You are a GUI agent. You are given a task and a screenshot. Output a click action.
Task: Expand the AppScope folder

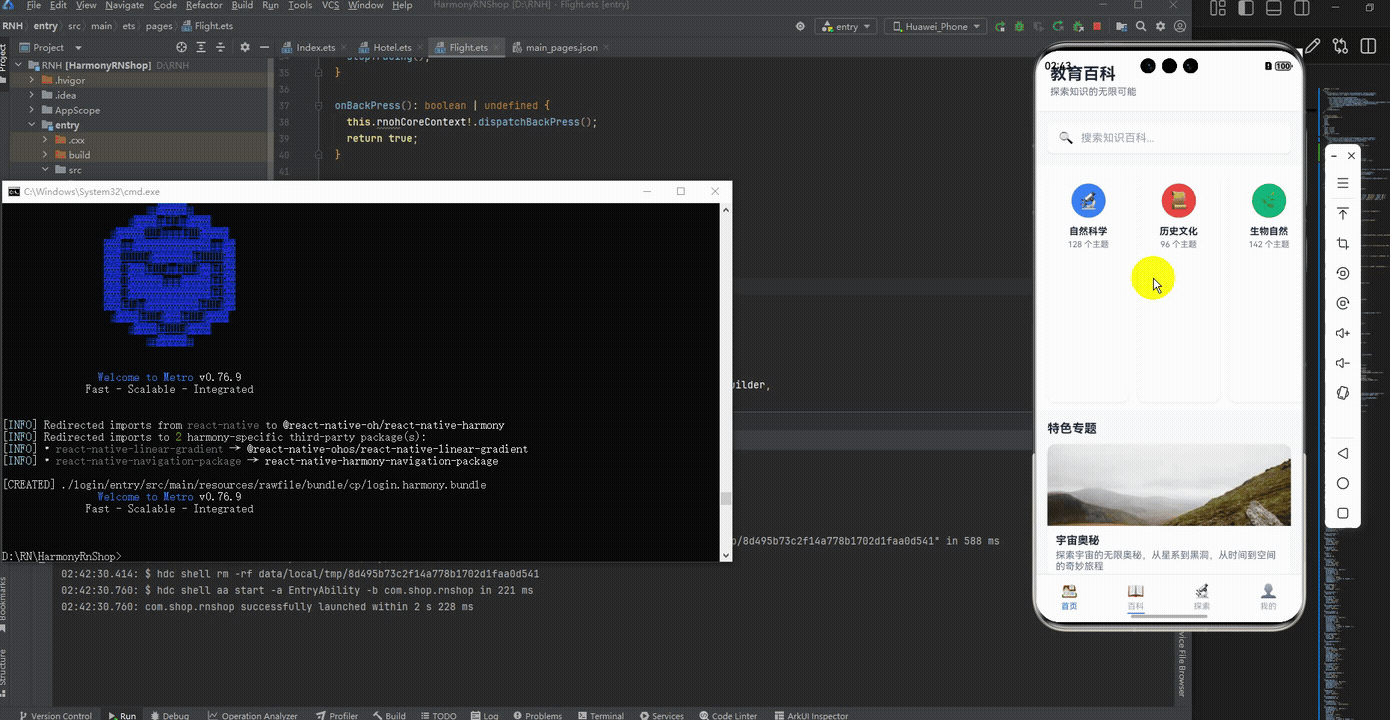(32, 110)
